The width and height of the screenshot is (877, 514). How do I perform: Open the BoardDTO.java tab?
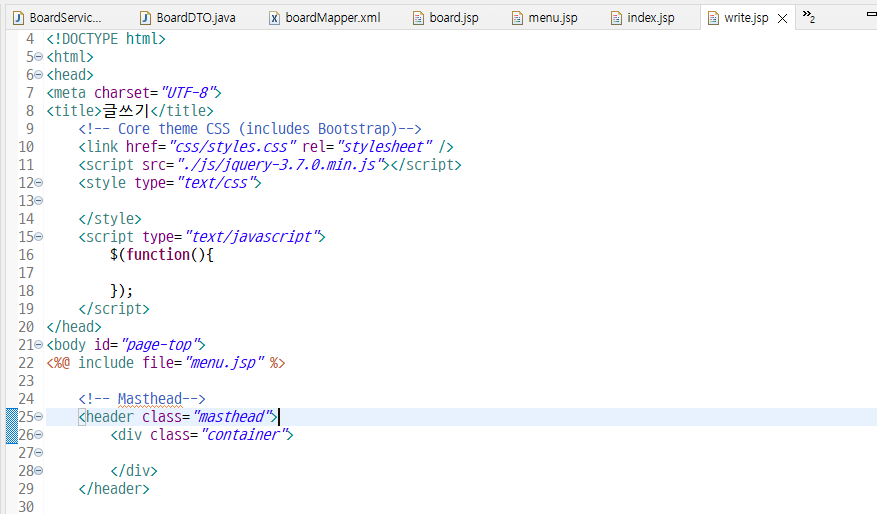[188, 18]
